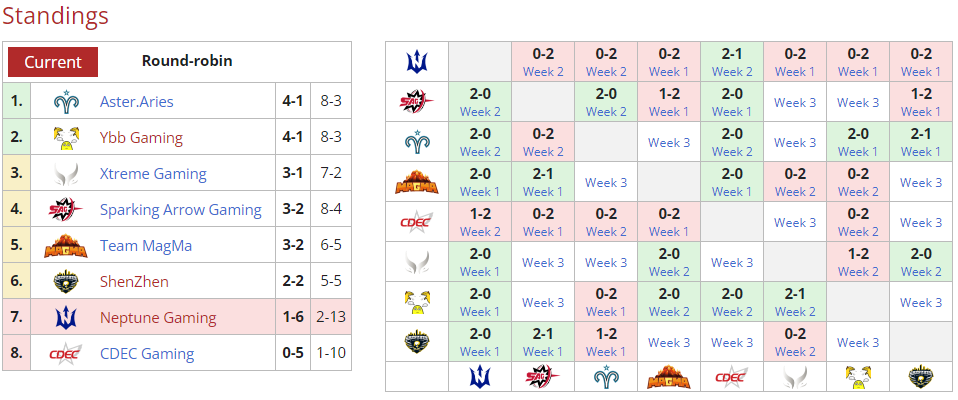Select the Round-robin tab

point(187,61)
